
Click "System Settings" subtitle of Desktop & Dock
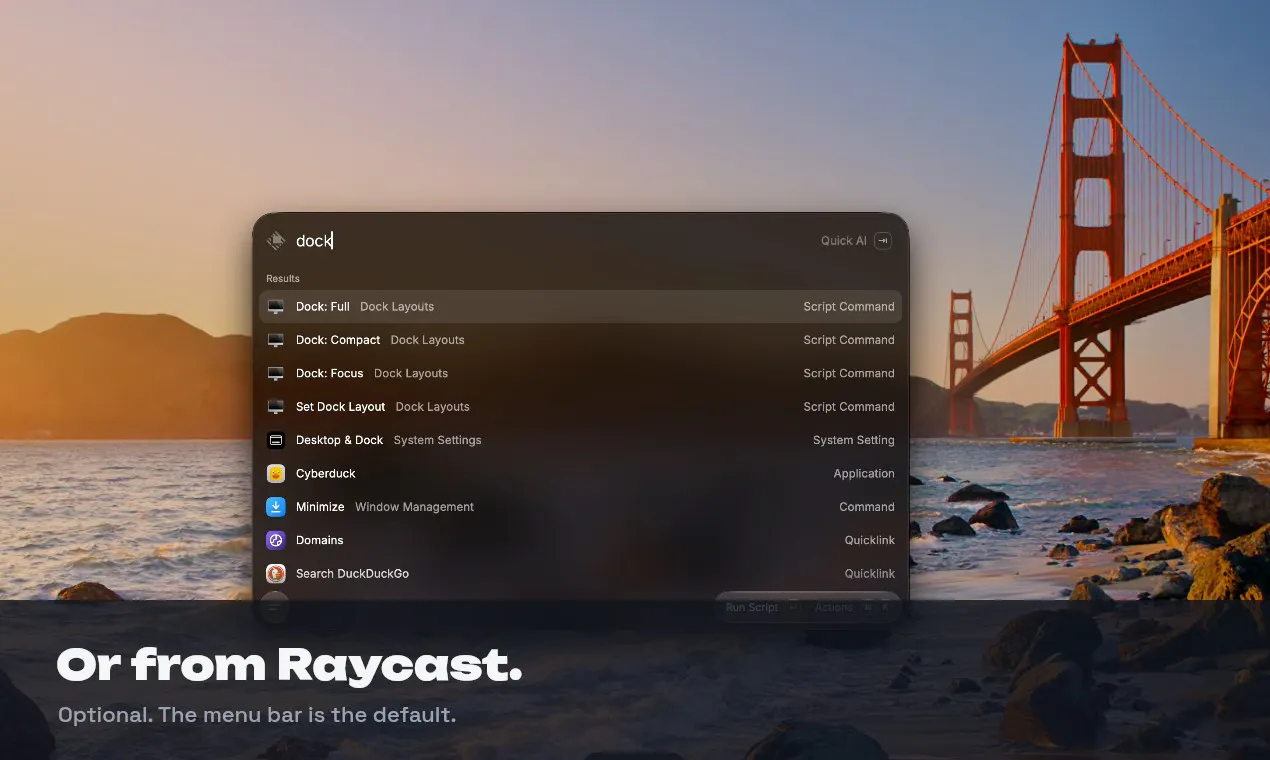[x=437, y=440]
